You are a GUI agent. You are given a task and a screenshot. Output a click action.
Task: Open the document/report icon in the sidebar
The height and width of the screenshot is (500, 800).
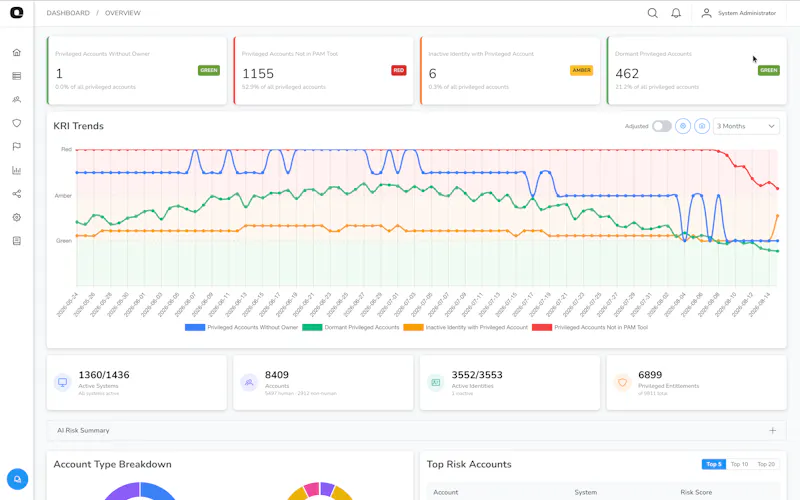click(17, 241)
